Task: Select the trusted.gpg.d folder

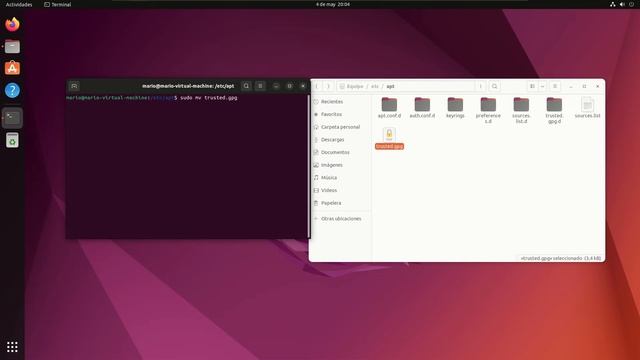Action: pyautogui.click(x=554, y=110)
